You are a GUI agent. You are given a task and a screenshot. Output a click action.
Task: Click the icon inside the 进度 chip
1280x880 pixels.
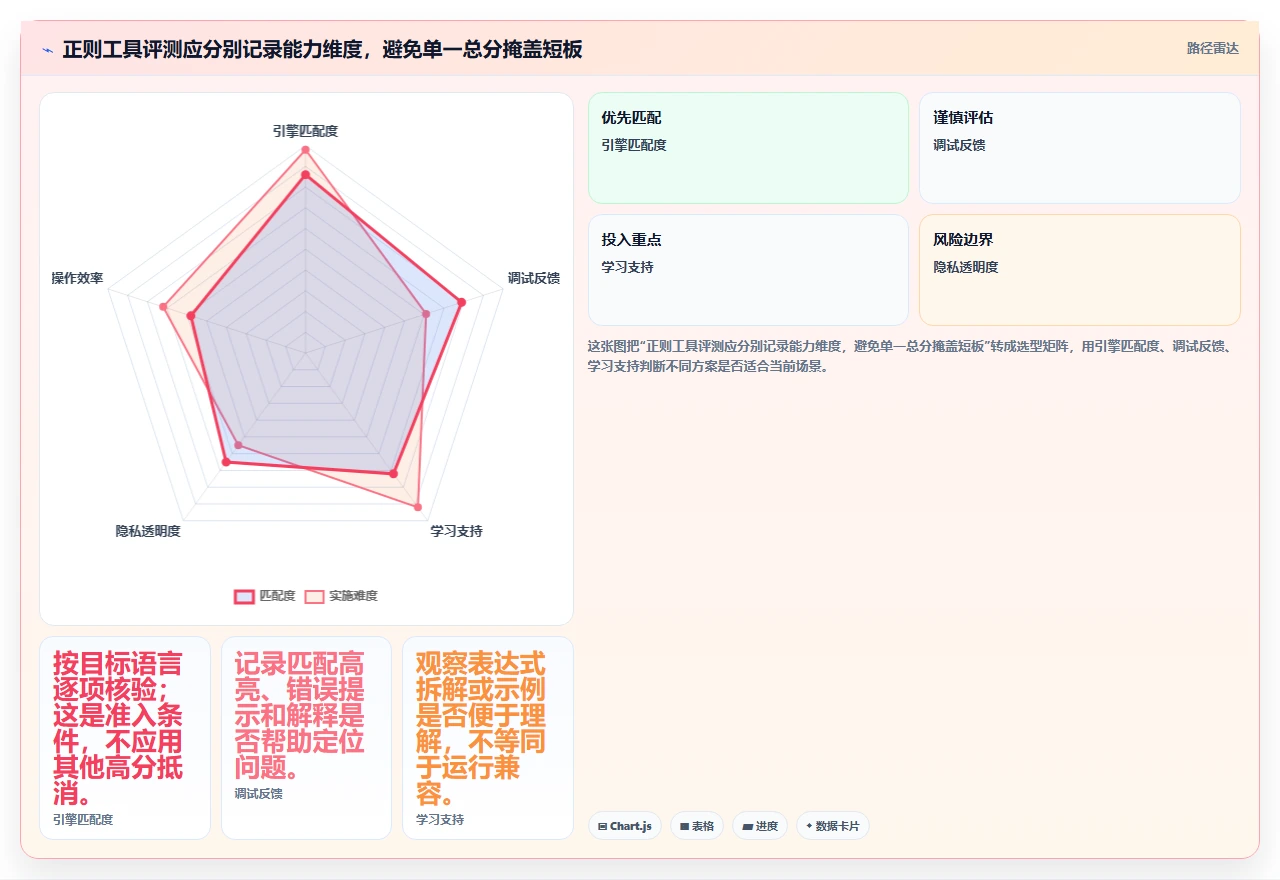pos(747,826)
